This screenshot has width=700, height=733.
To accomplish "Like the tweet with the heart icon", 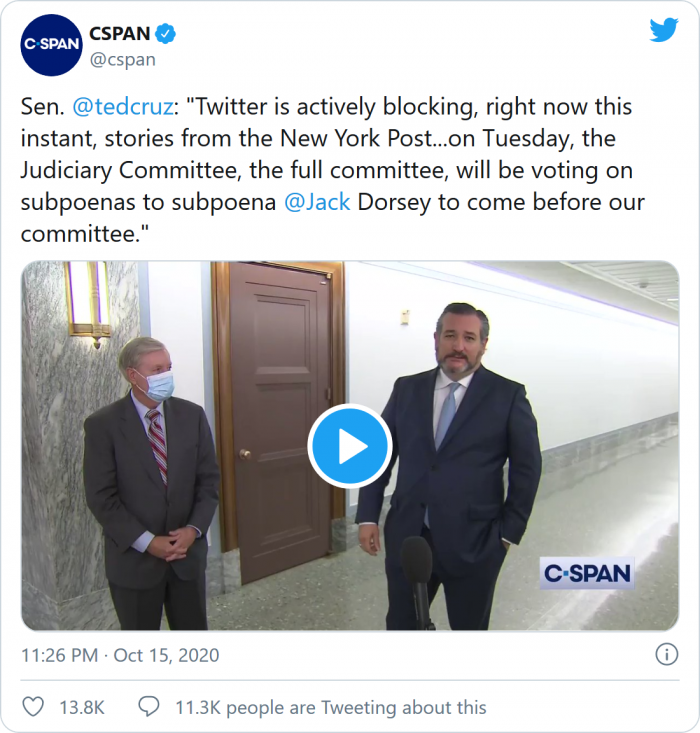I will click(33, 707).
